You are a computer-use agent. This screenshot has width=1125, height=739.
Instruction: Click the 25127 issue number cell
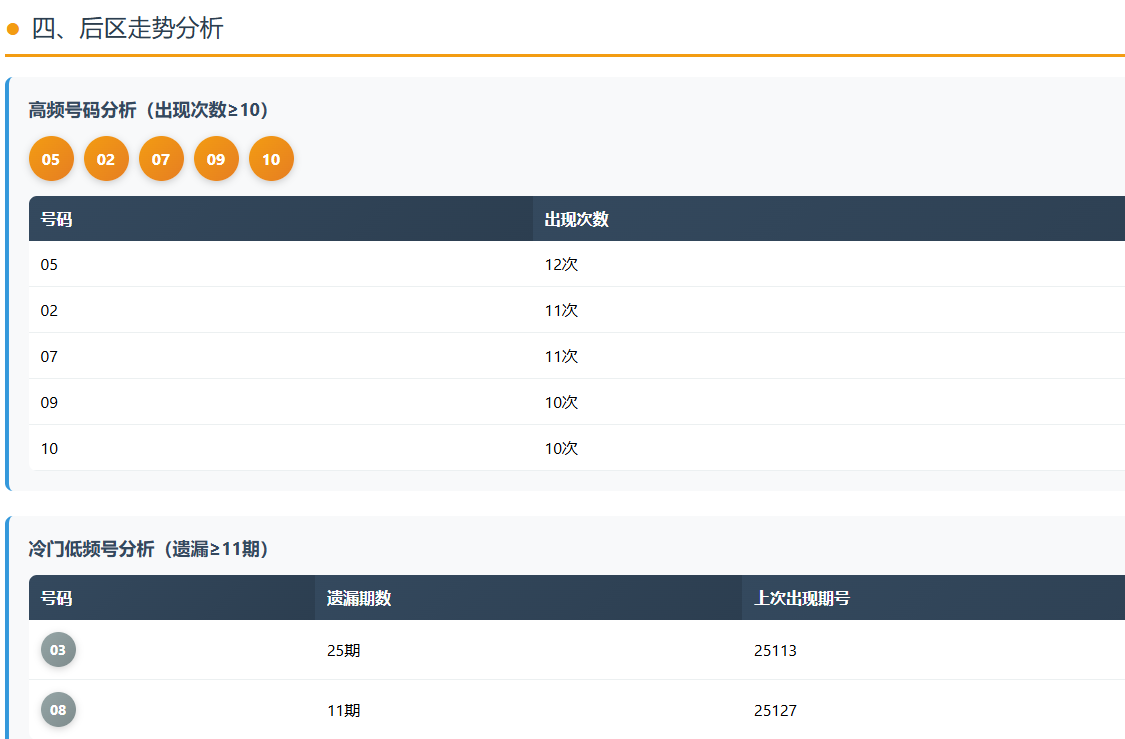pyautogui.click(x=775, y=711)
